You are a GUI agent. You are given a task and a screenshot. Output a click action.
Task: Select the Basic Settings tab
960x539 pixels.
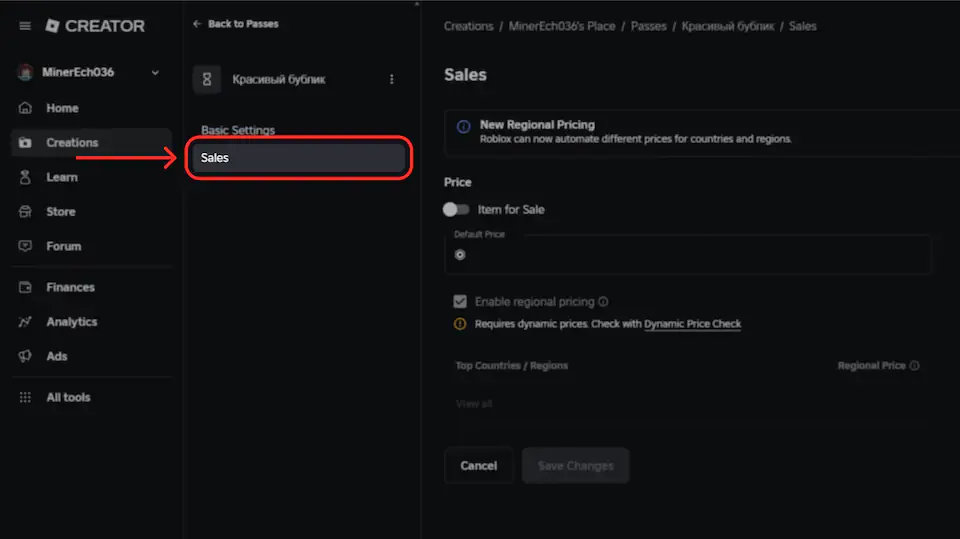click(238, 130)
